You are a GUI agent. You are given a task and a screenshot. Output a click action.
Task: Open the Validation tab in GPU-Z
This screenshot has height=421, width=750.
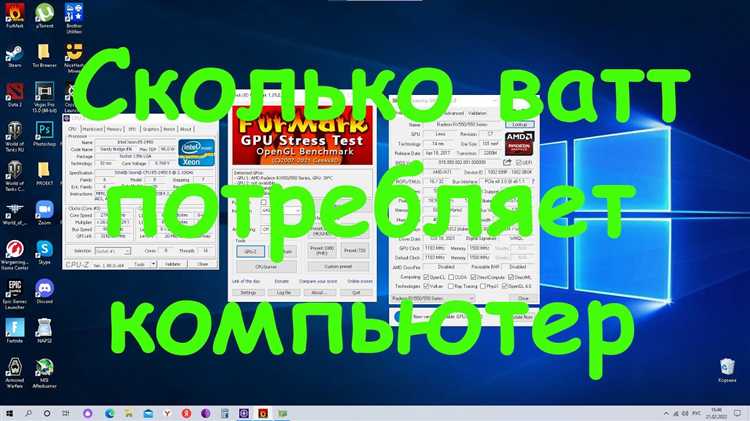[477, 113]
